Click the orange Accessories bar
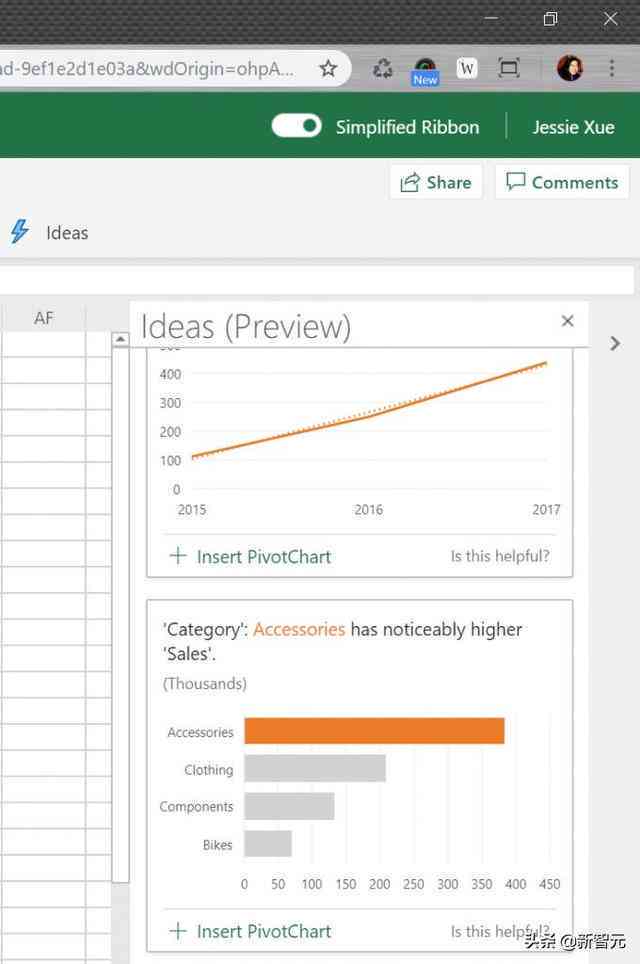 click(x=374, y=731)
